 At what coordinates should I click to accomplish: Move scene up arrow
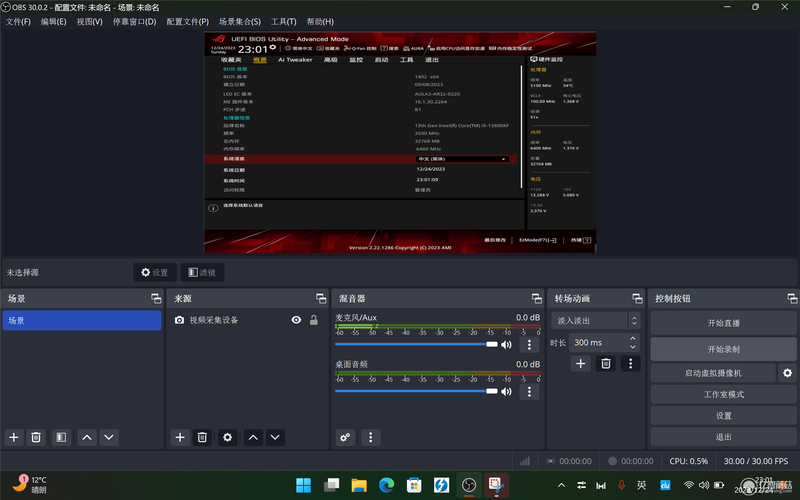pyautogui.click(x=87, y=437)
